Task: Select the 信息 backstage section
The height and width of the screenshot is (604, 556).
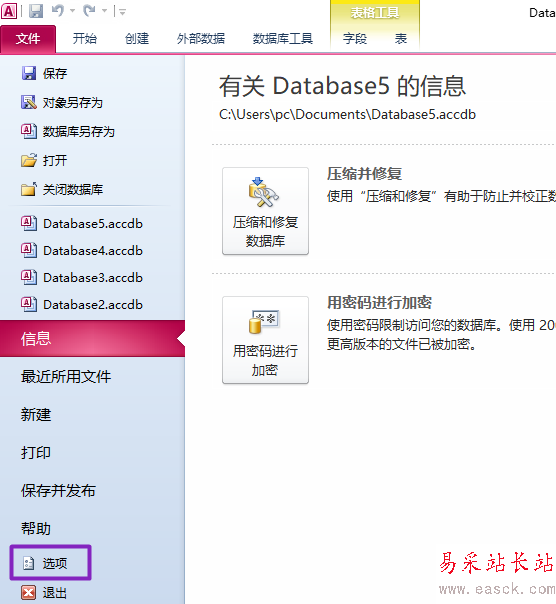Action: point(92,338)
